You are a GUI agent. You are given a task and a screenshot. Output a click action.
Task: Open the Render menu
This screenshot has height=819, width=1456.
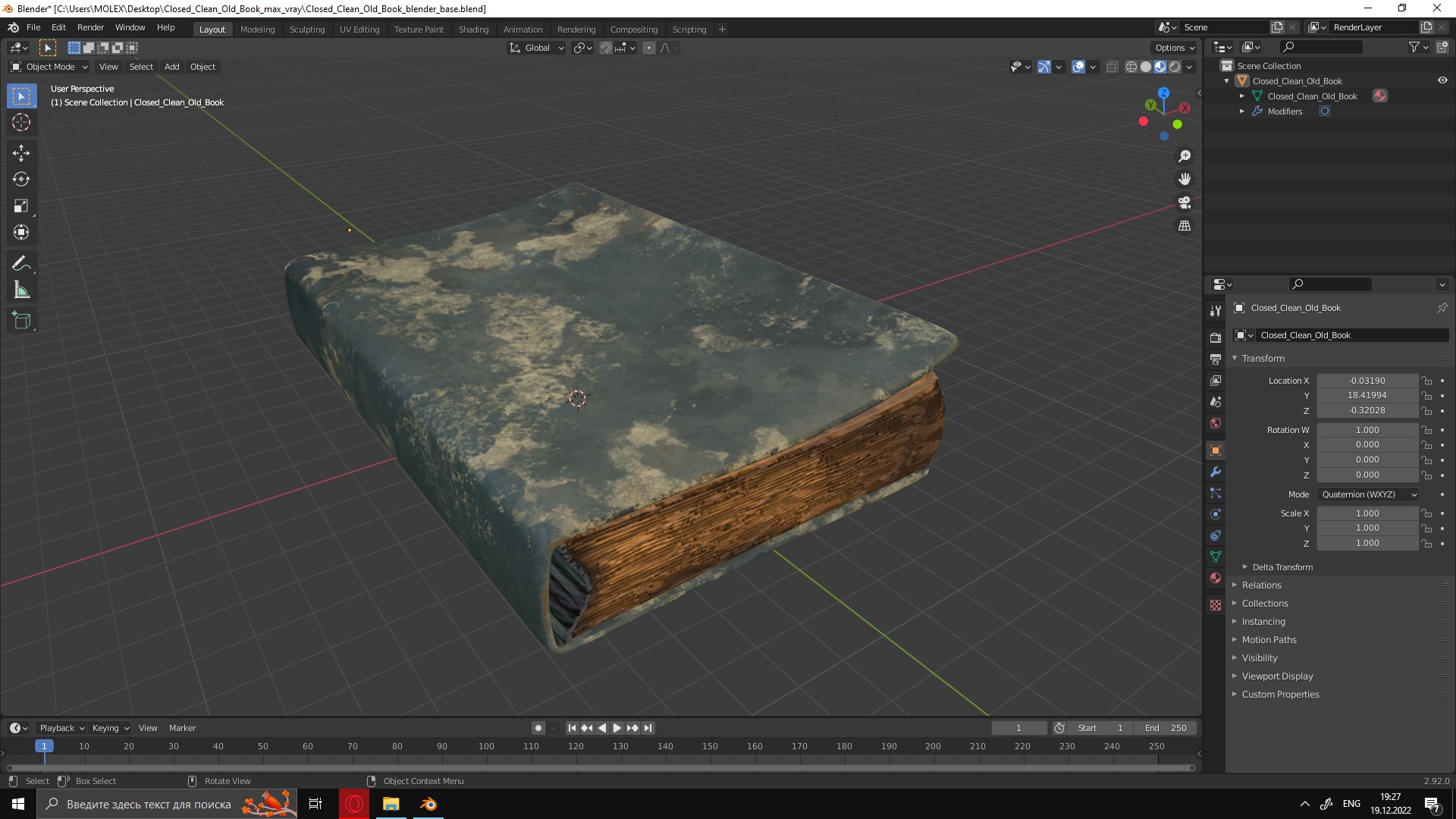point(90,27)
